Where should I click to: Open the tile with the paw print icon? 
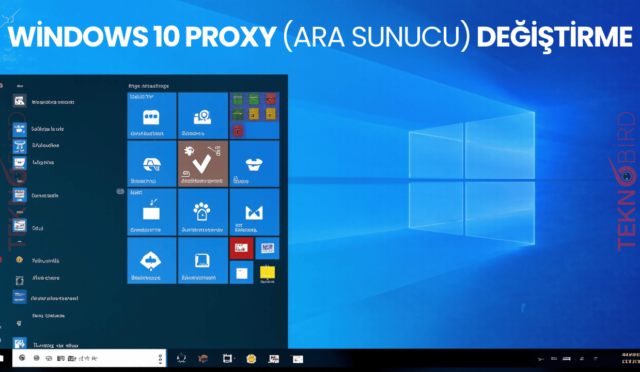tap(203, 212)
